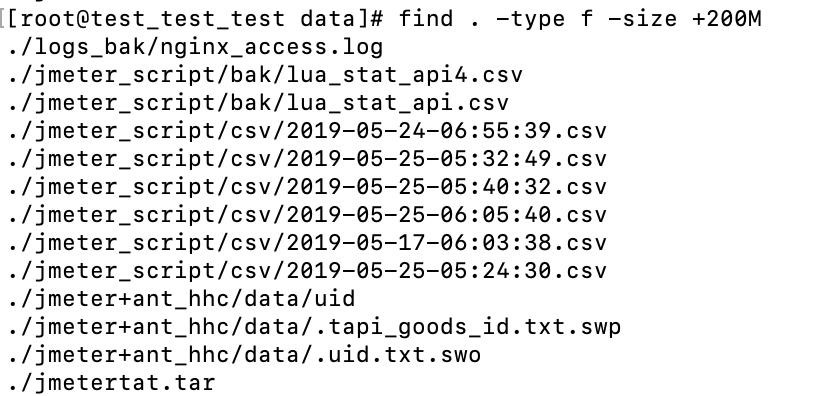Click the ./jmetertat.tar output line
The height and width of the screenshot is (396, 836).
click(111, 383)
